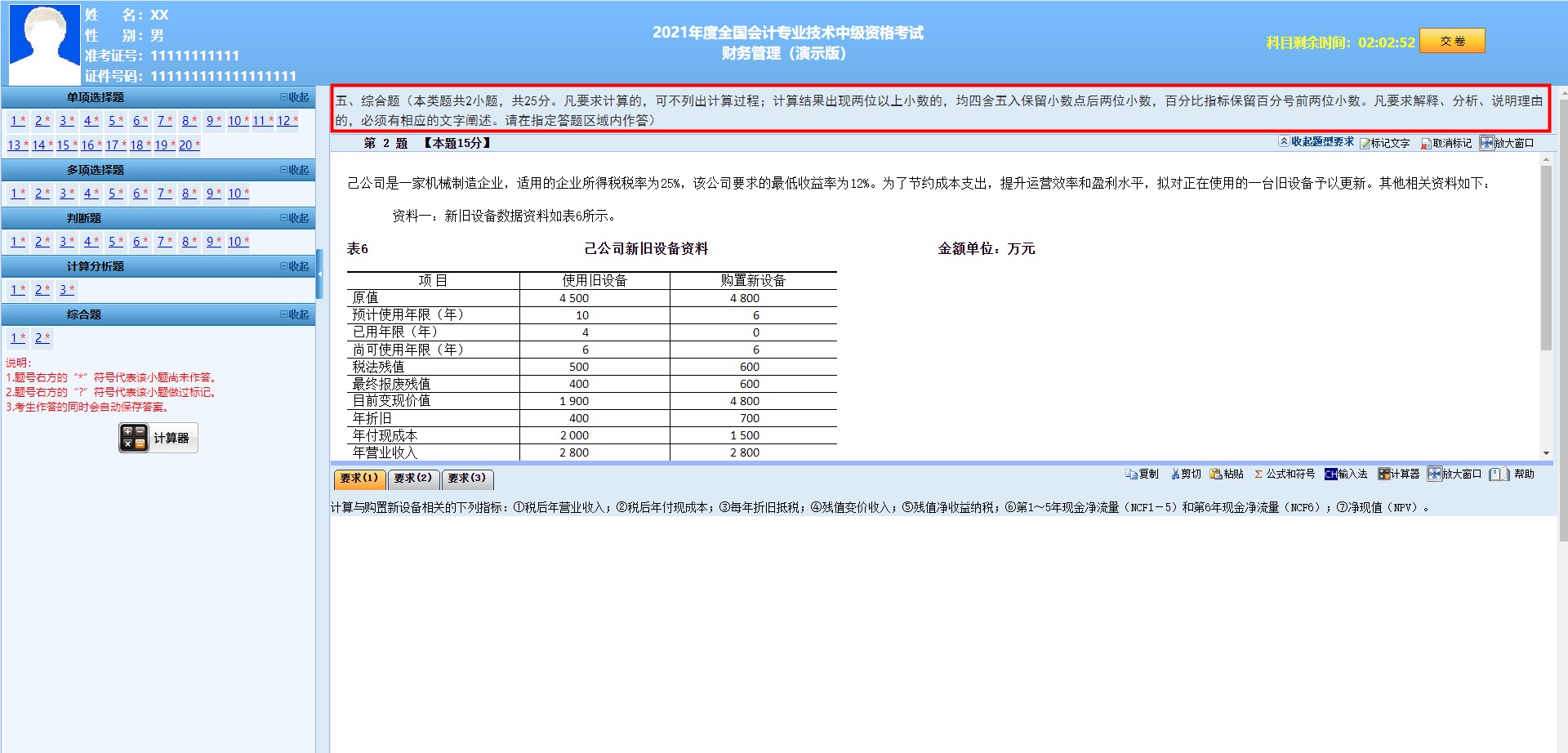This screenshot has width=1568, height=753.
Task: Click the 购置新设备 column header
Action: click(x=753, y=280)
